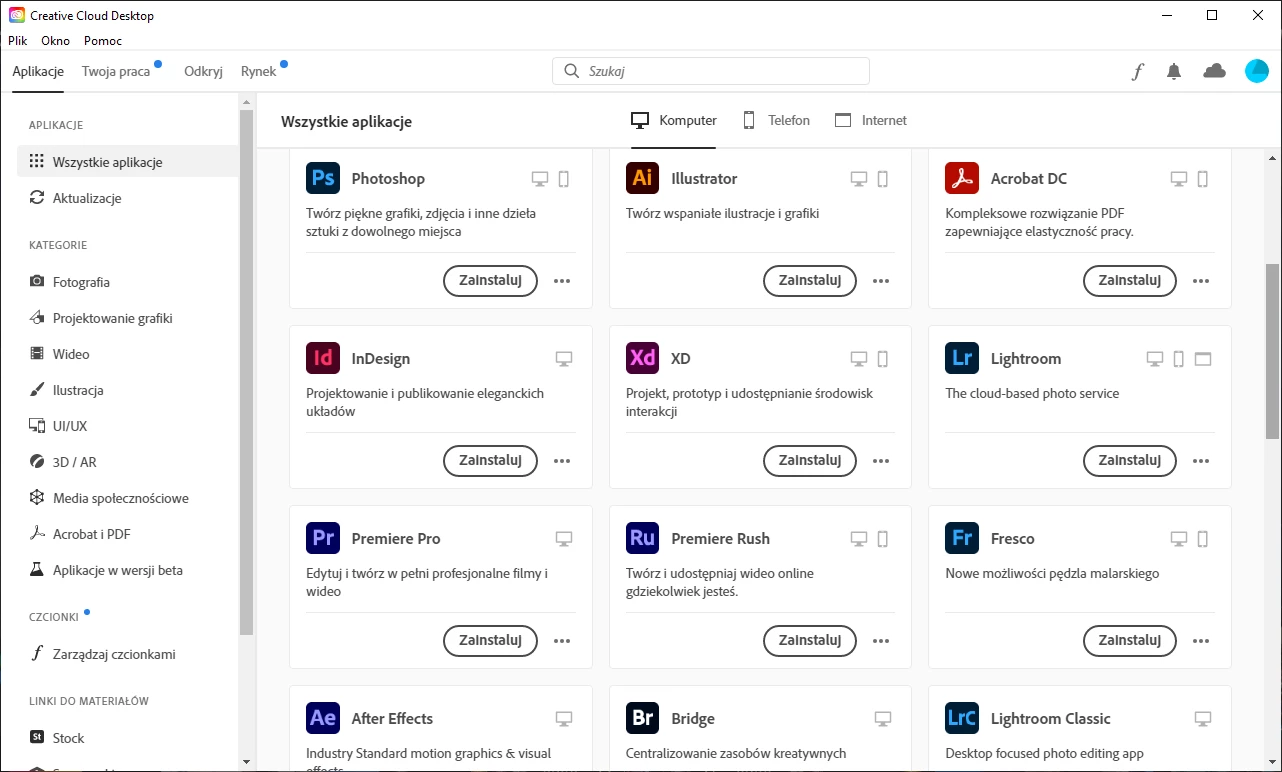Show Komputer apps tab
This screenshot has height=772, width=1282.
[674, 120]
